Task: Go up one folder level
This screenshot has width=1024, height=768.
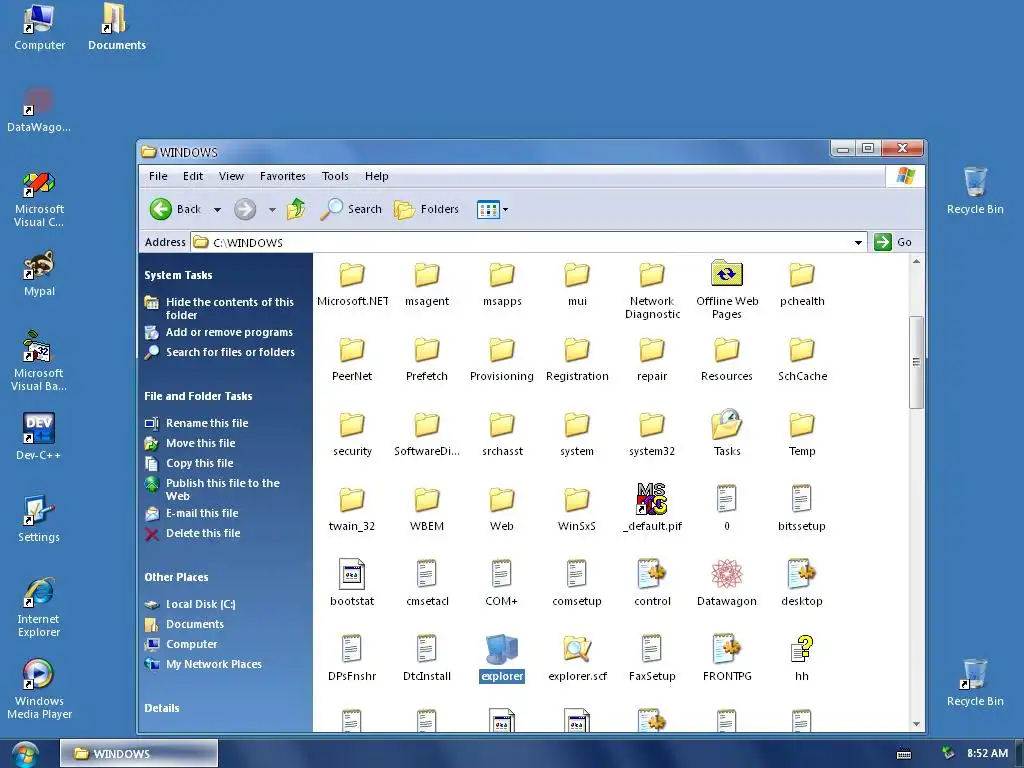Action: (296, 209)
